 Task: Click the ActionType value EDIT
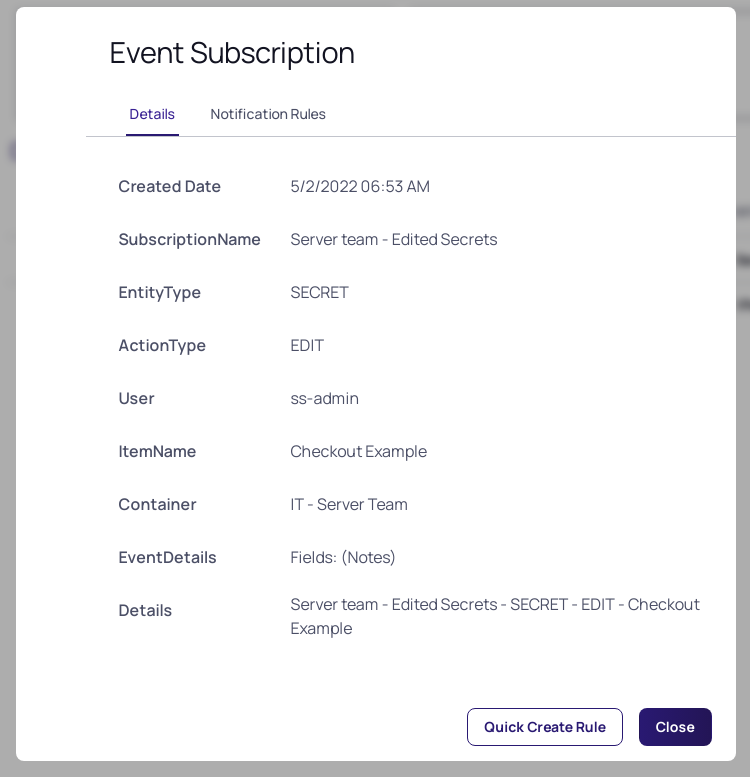307,346
